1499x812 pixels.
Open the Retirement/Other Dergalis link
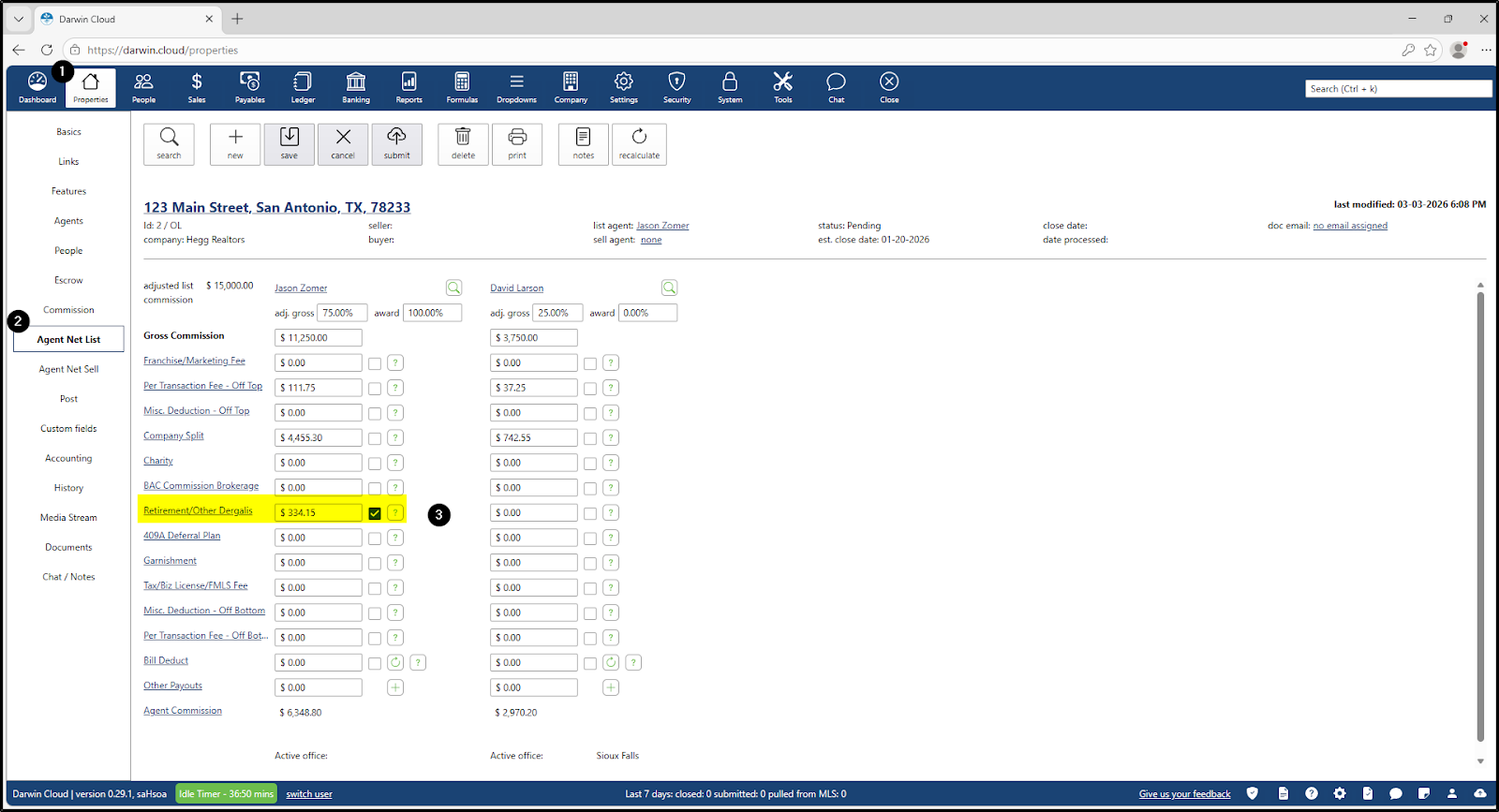tap(198, 510)
